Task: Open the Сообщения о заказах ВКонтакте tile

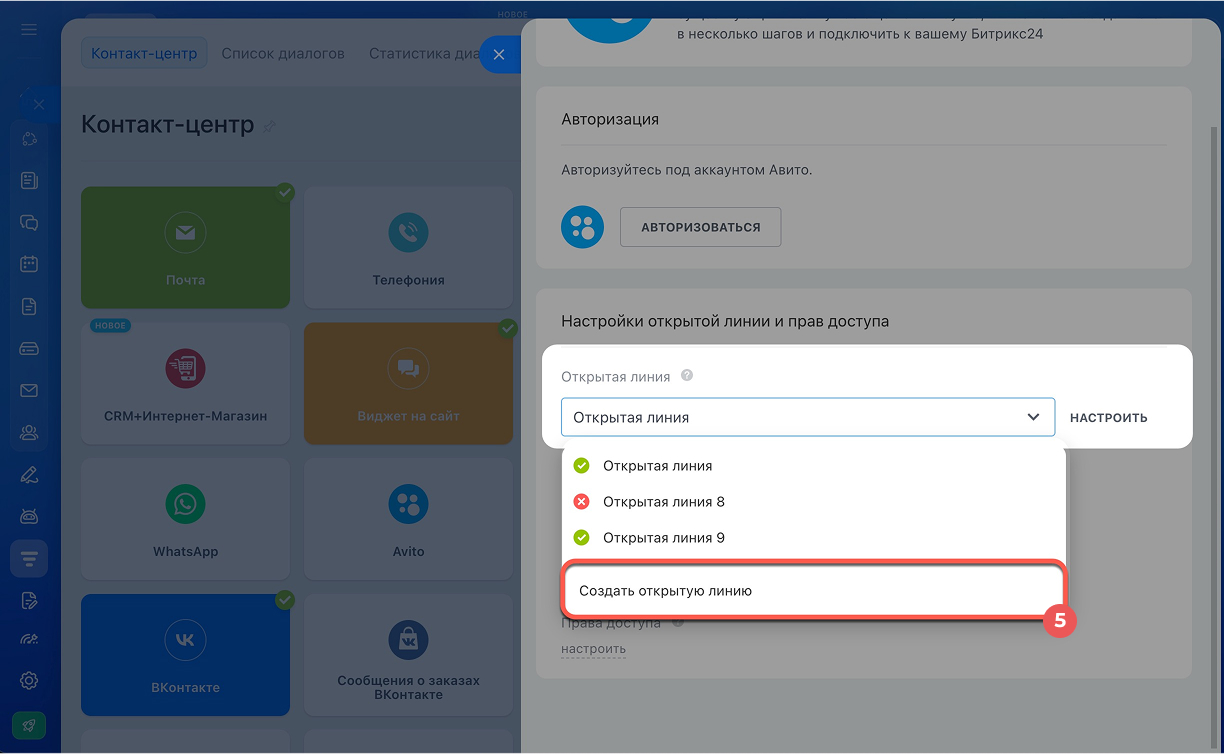Action: (x=408, y=655)
